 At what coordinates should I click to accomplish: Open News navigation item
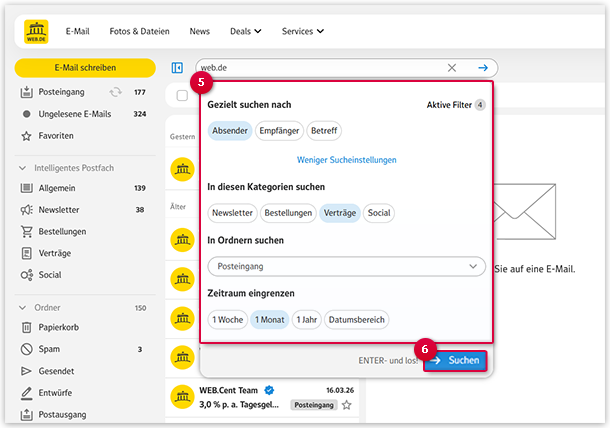(x=200, y=32)
